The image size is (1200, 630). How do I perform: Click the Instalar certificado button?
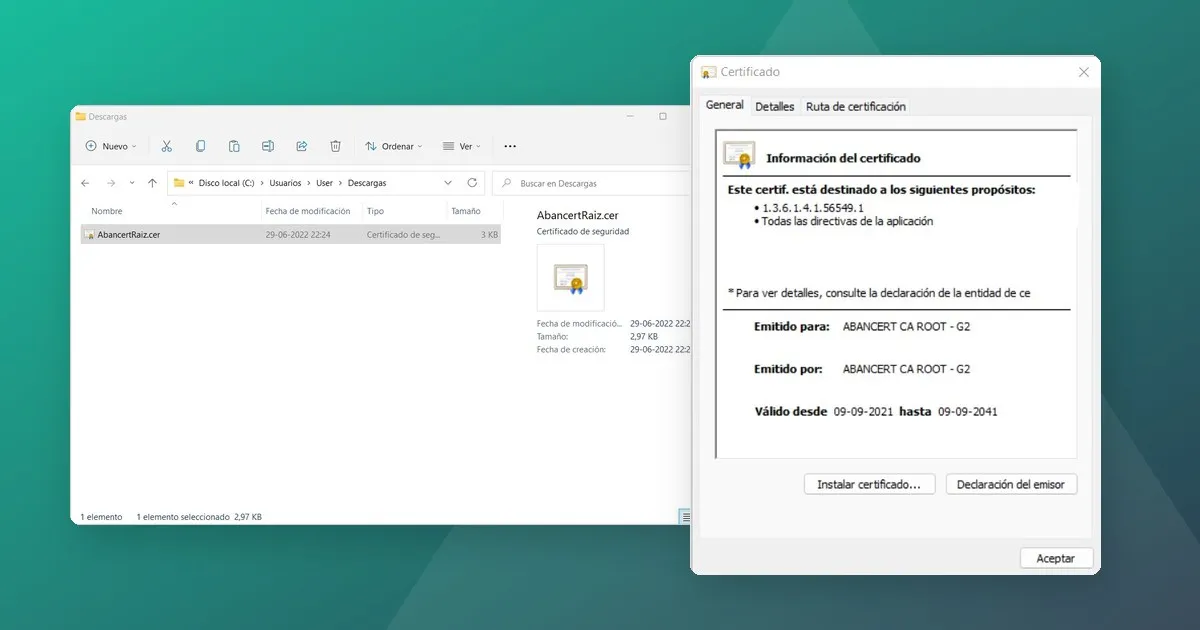click(869, 484)
